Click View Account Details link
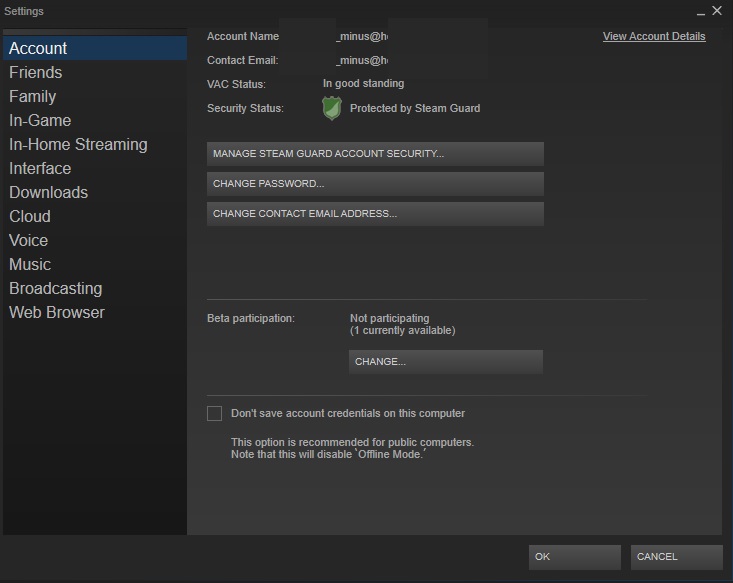 (x=654, y=36)
